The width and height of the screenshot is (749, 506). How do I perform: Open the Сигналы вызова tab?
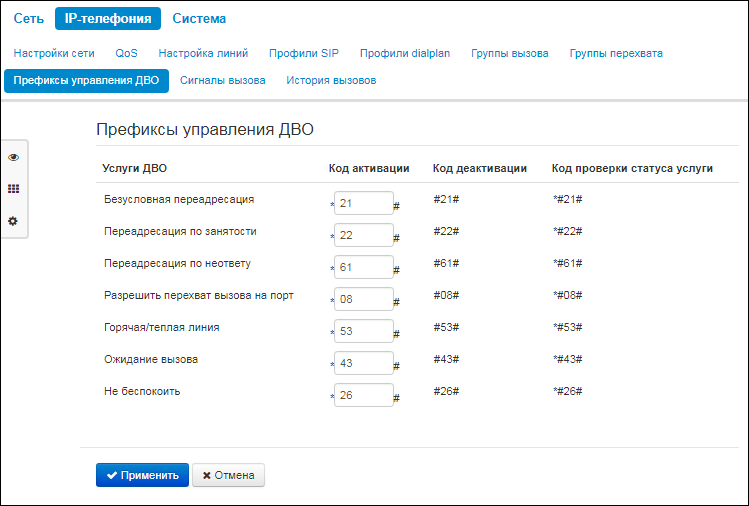223,80
